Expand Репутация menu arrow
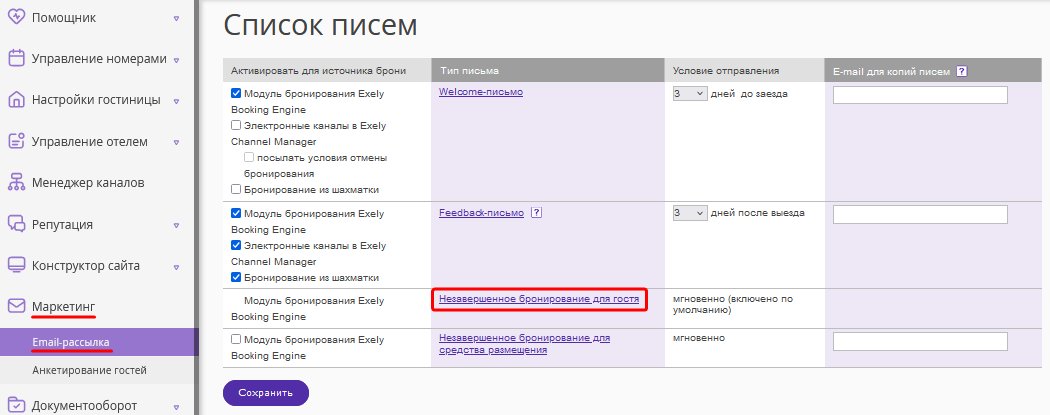The image size is (1050, 415). [x=176, y=225]
